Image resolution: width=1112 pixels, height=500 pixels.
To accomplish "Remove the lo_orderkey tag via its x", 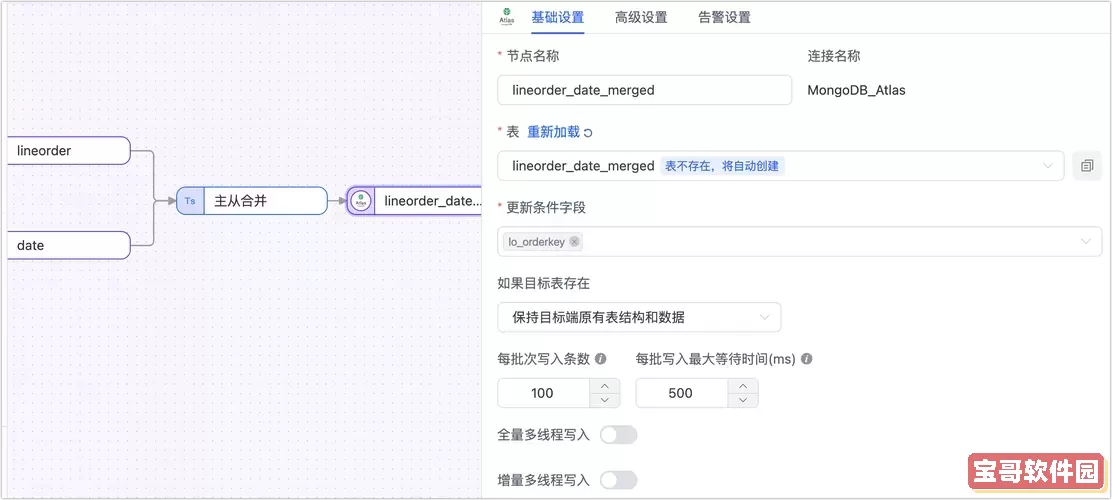I will coord(574,242).
